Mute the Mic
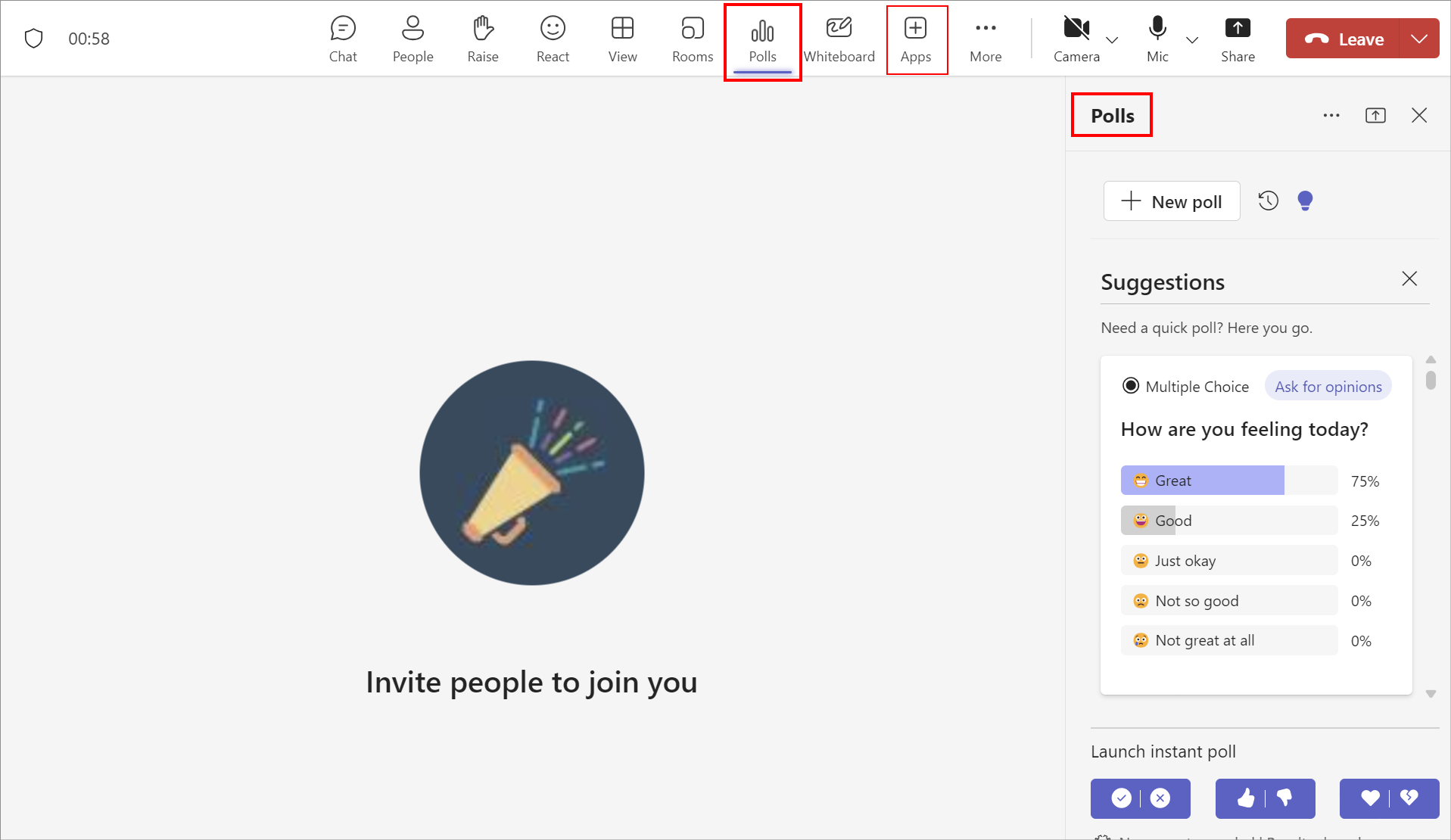The height and width of the screenshot is (840, 1451). click(x=1157, y=39)
